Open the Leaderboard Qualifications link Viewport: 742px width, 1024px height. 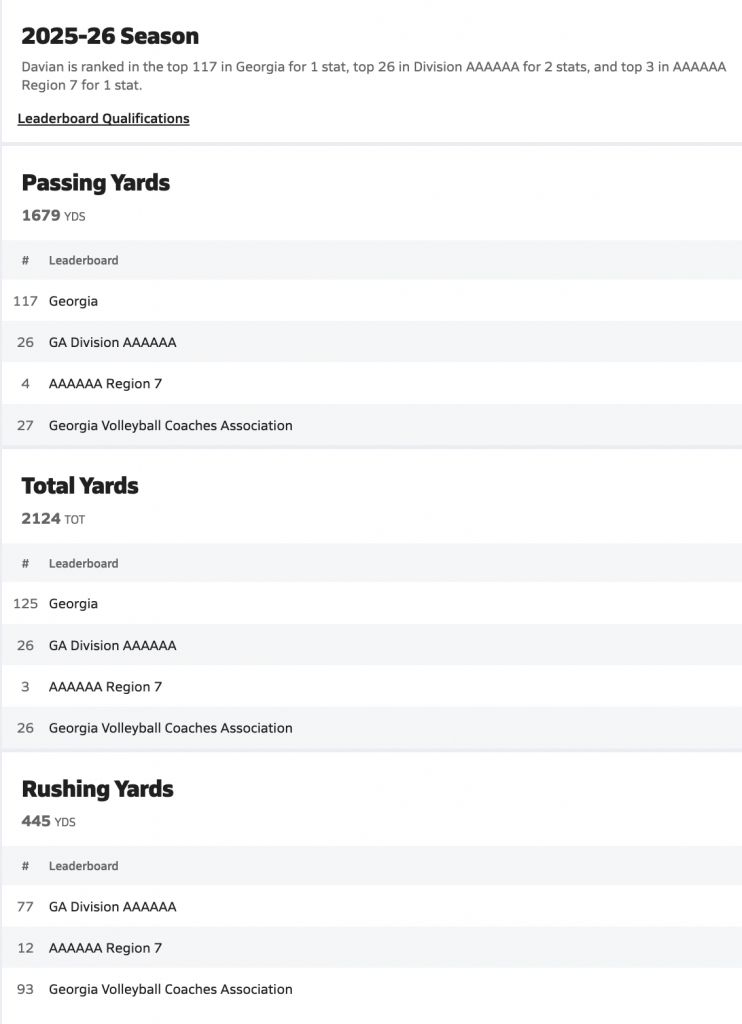pyautogui.click(x=103, y=119)
